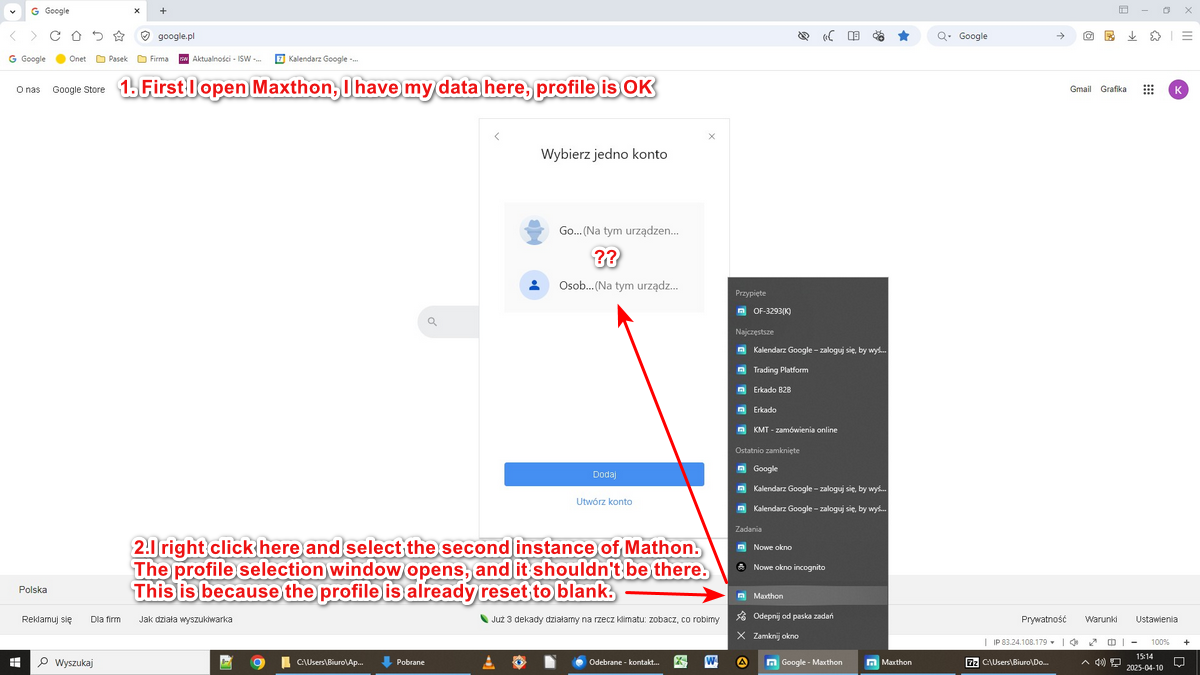1200x675 pixels.
Task: Show hidden system tray icons chevron
Action: click(x=1085, y=662)
